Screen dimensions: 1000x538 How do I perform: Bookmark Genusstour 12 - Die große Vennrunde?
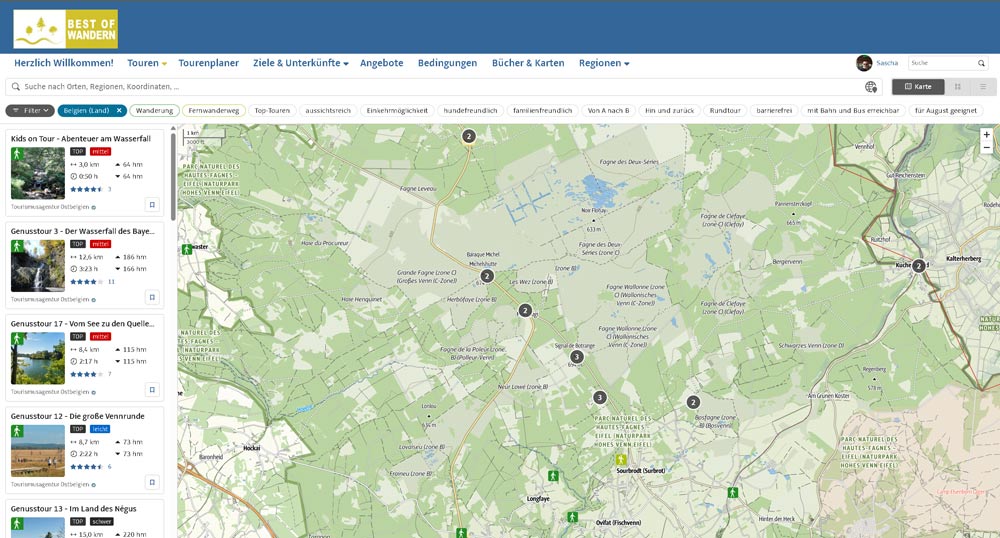pyautogui.click(x=152, y=482)
